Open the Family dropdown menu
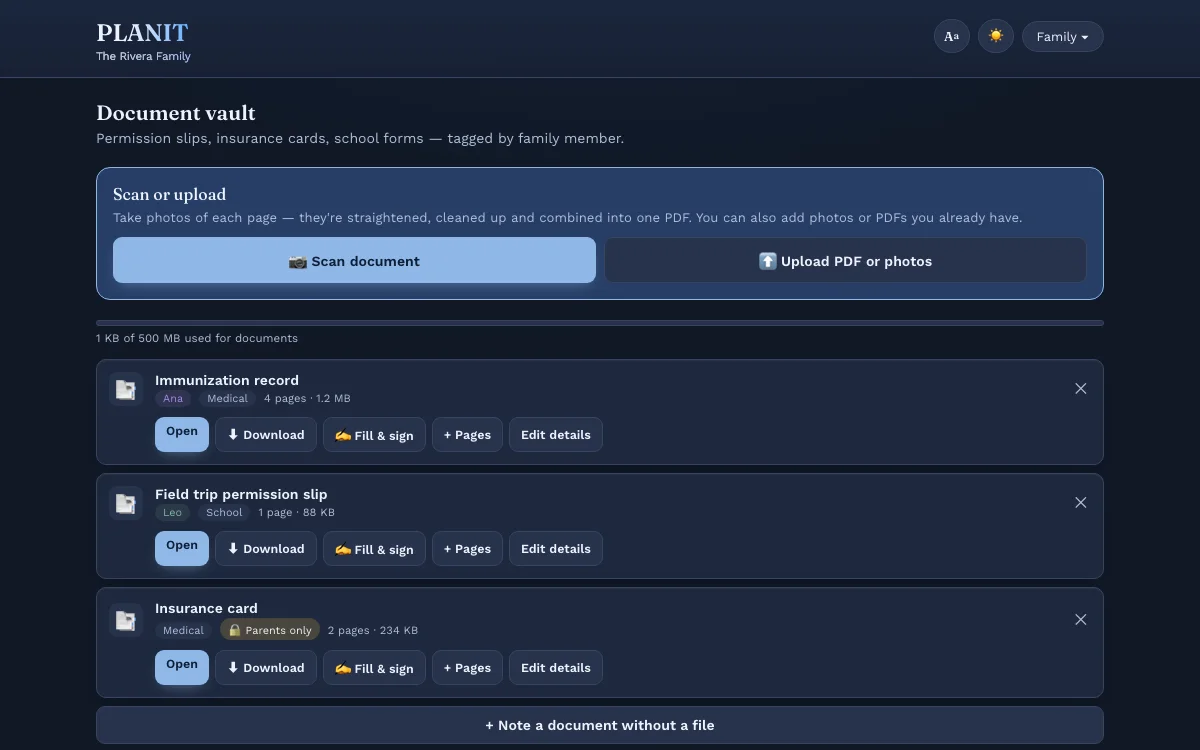Image resolution: width=1200 pixels, height=750 pixels. pyautogui.click(x=1062, y=37)
